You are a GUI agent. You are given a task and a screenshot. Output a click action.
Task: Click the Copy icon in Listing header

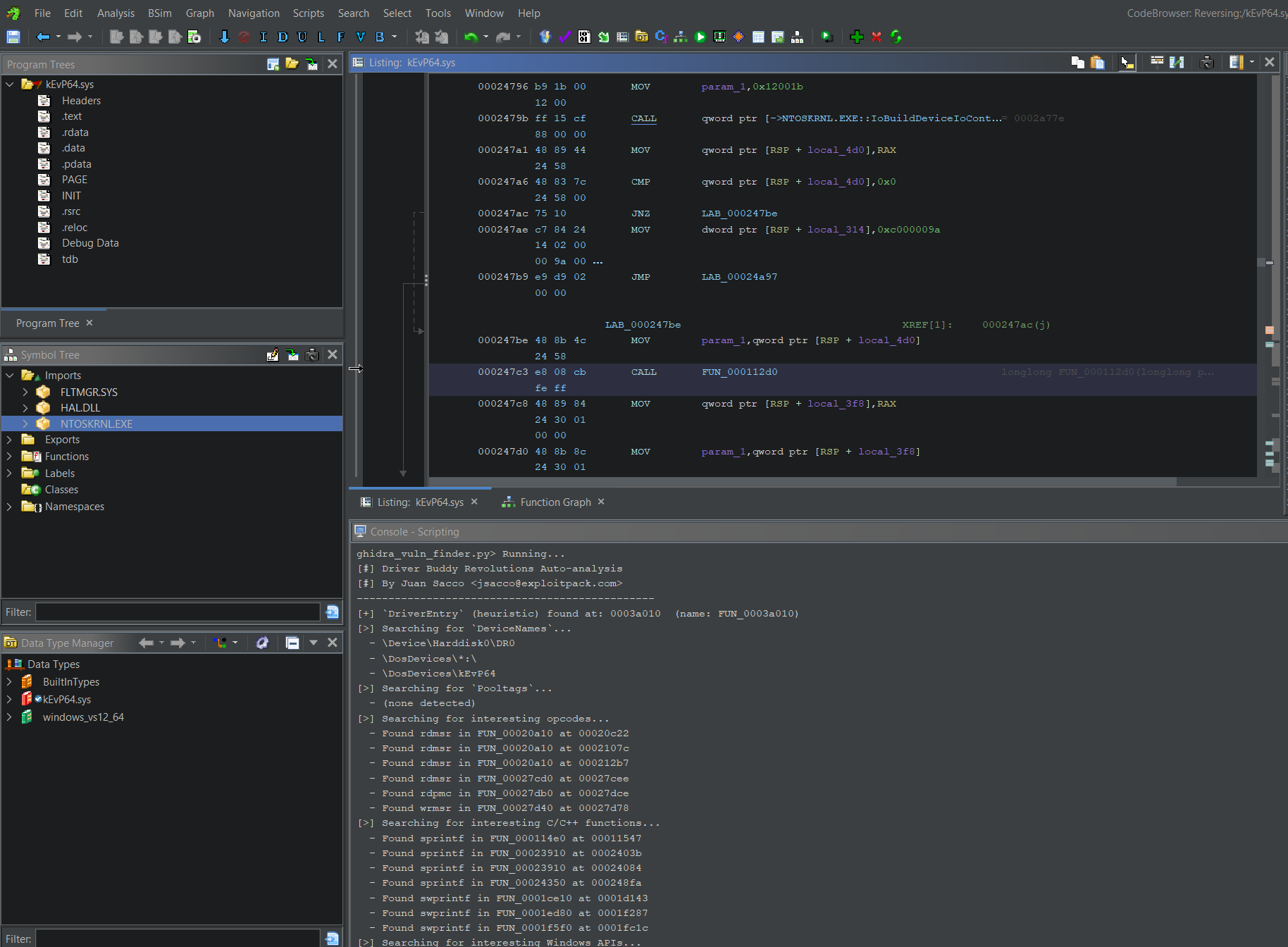tap(1077, 63)
